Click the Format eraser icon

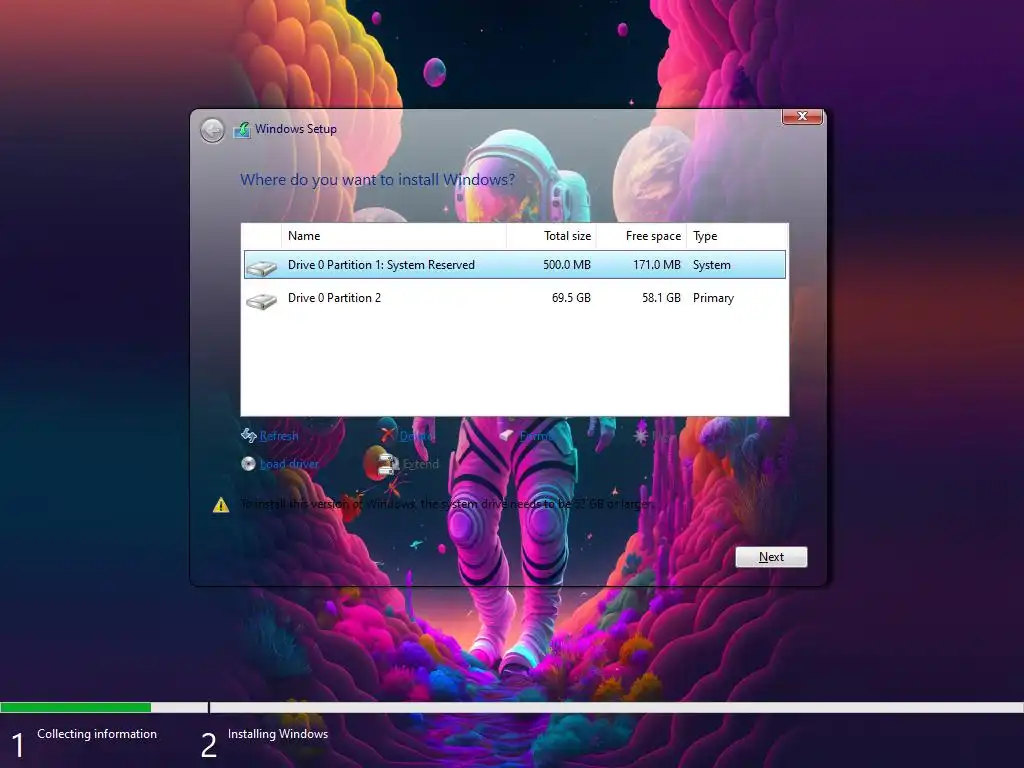click(507, 435)
